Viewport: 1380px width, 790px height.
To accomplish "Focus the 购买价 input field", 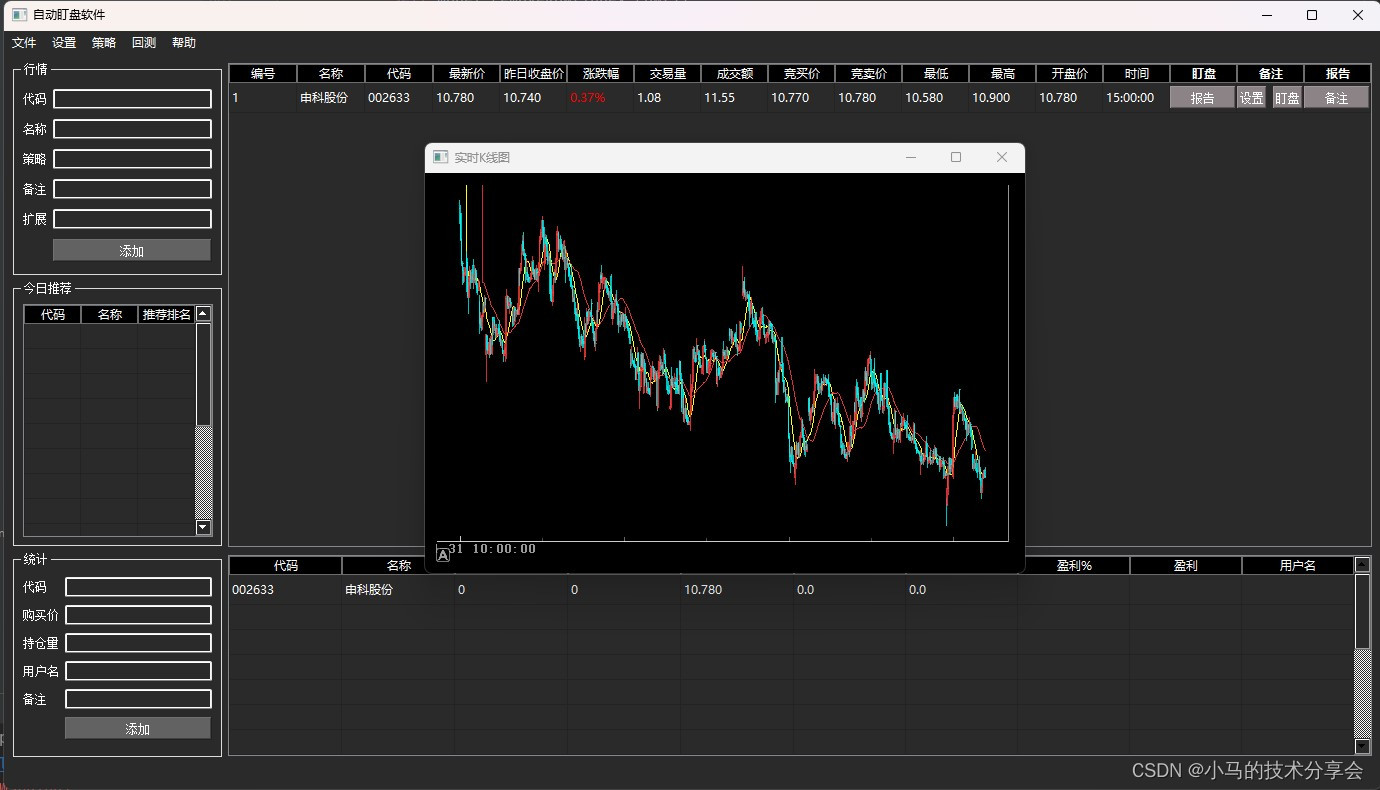I will click(139, 615).
